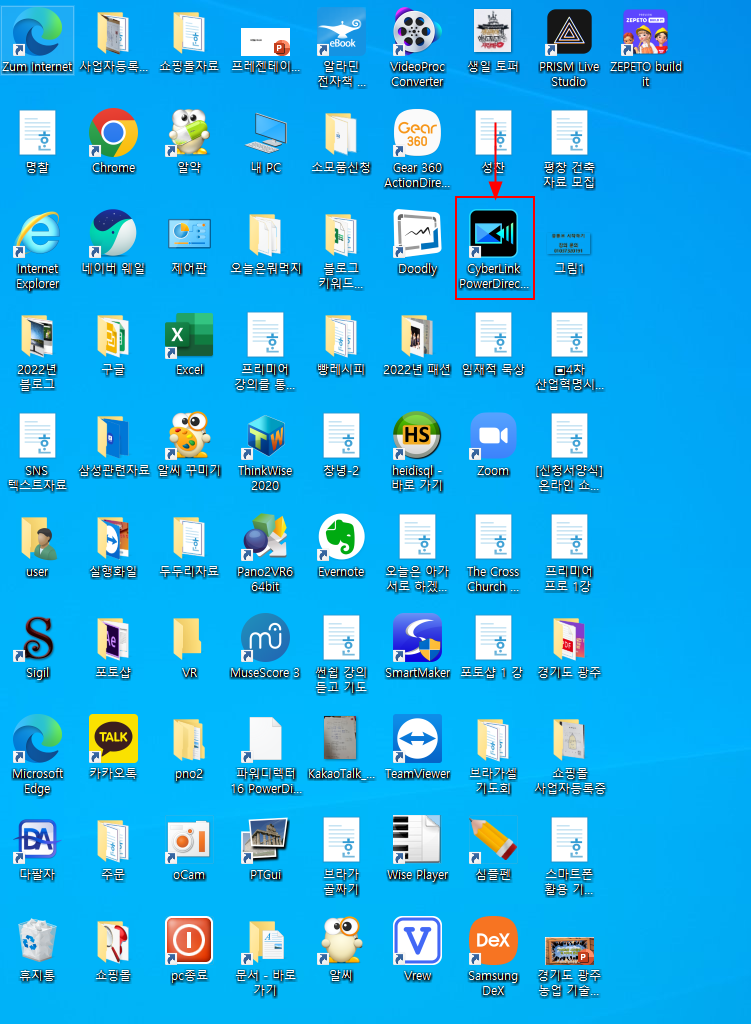Select the 제어판 control panel icon
The height and width of the screenshot is (1024, 751).
click(x=189, y=234)
